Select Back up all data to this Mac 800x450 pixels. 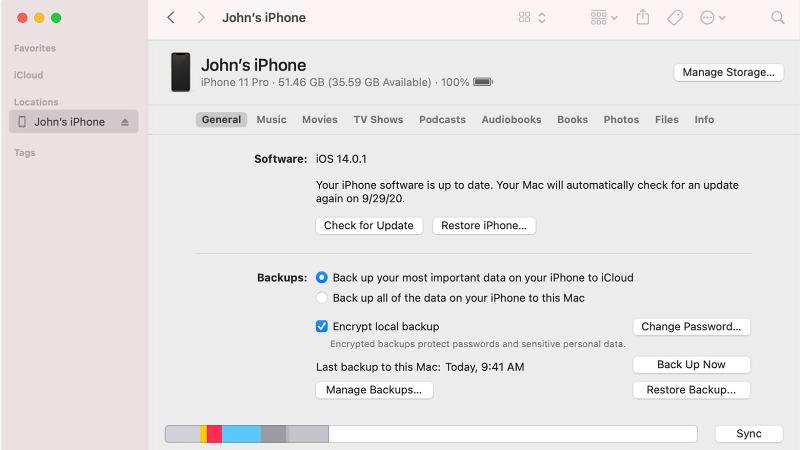[x=321, y=298]
